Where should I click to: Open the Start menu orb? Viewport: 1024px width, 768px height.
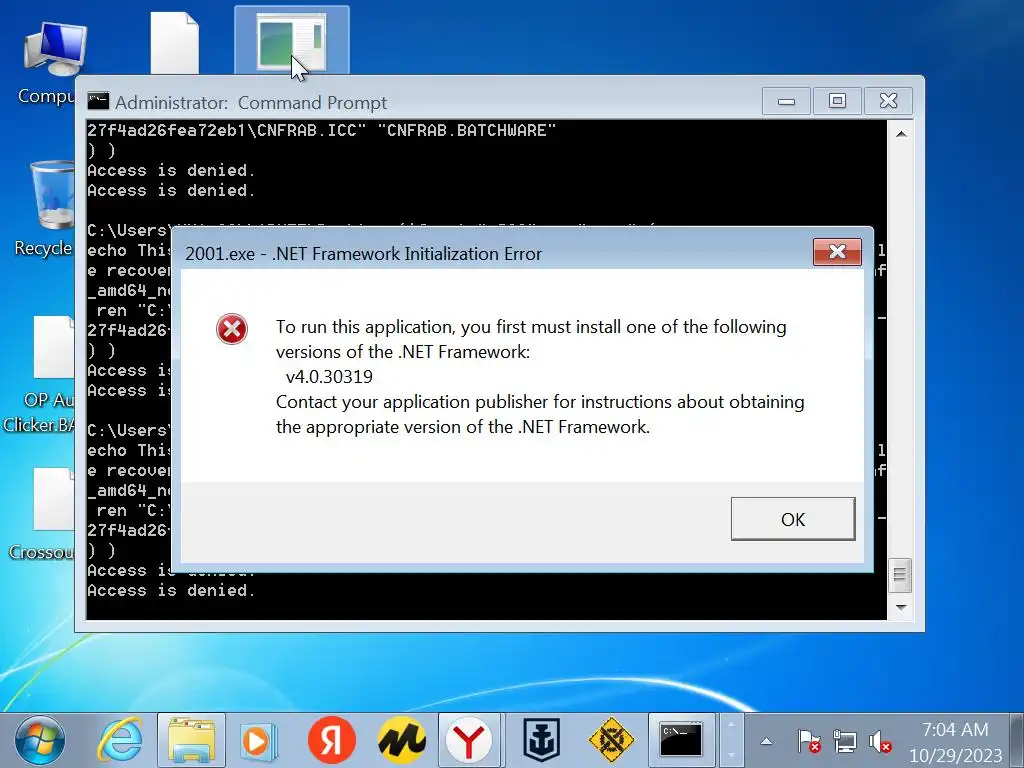pos(40,741)
